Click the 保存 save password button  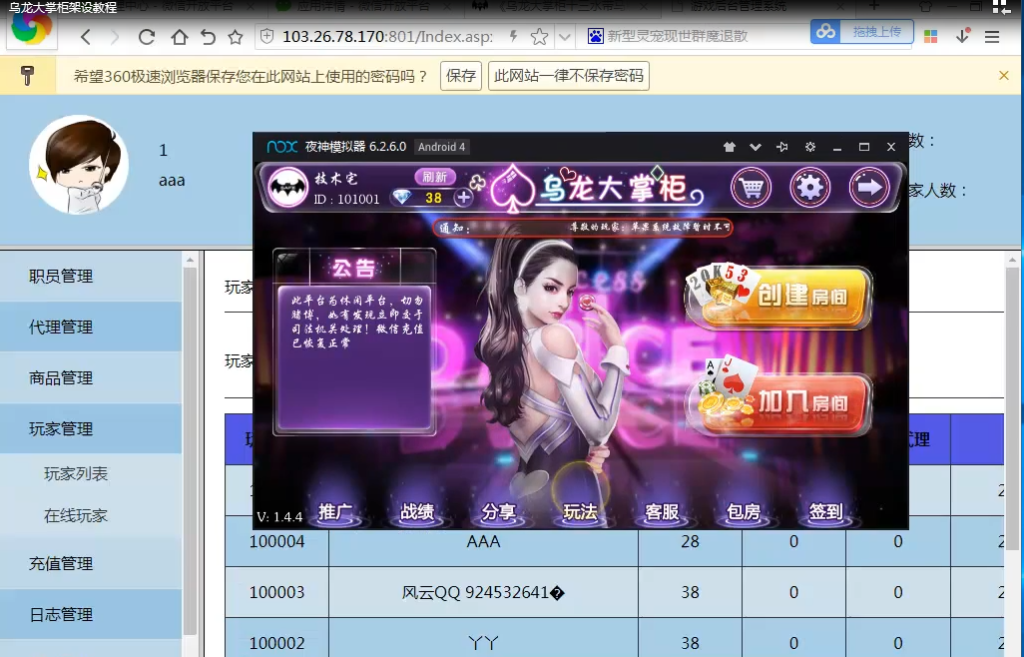pos(461,75)
